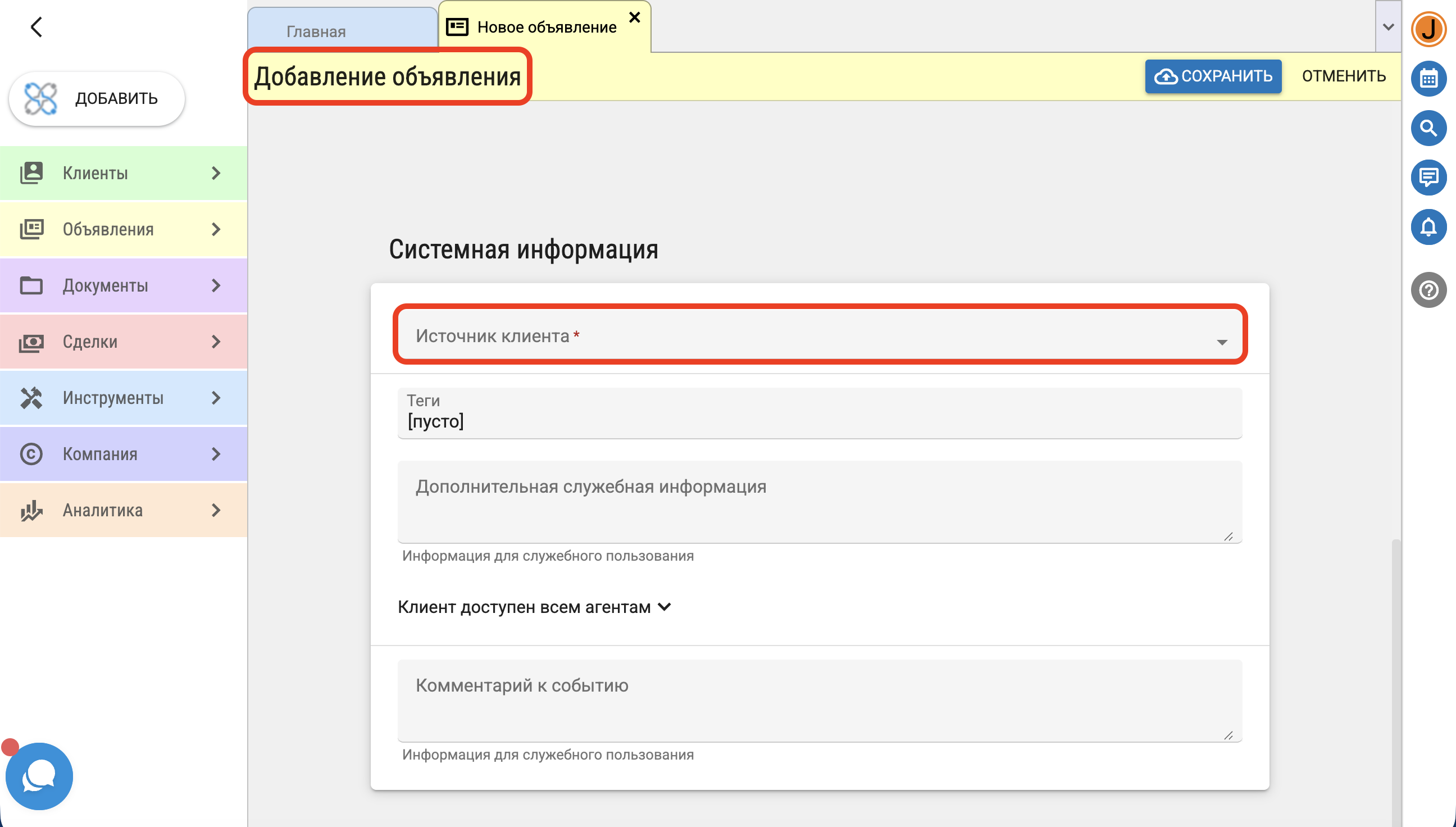Open the Аналитика sidebar menu

click(x=123, y=510)
